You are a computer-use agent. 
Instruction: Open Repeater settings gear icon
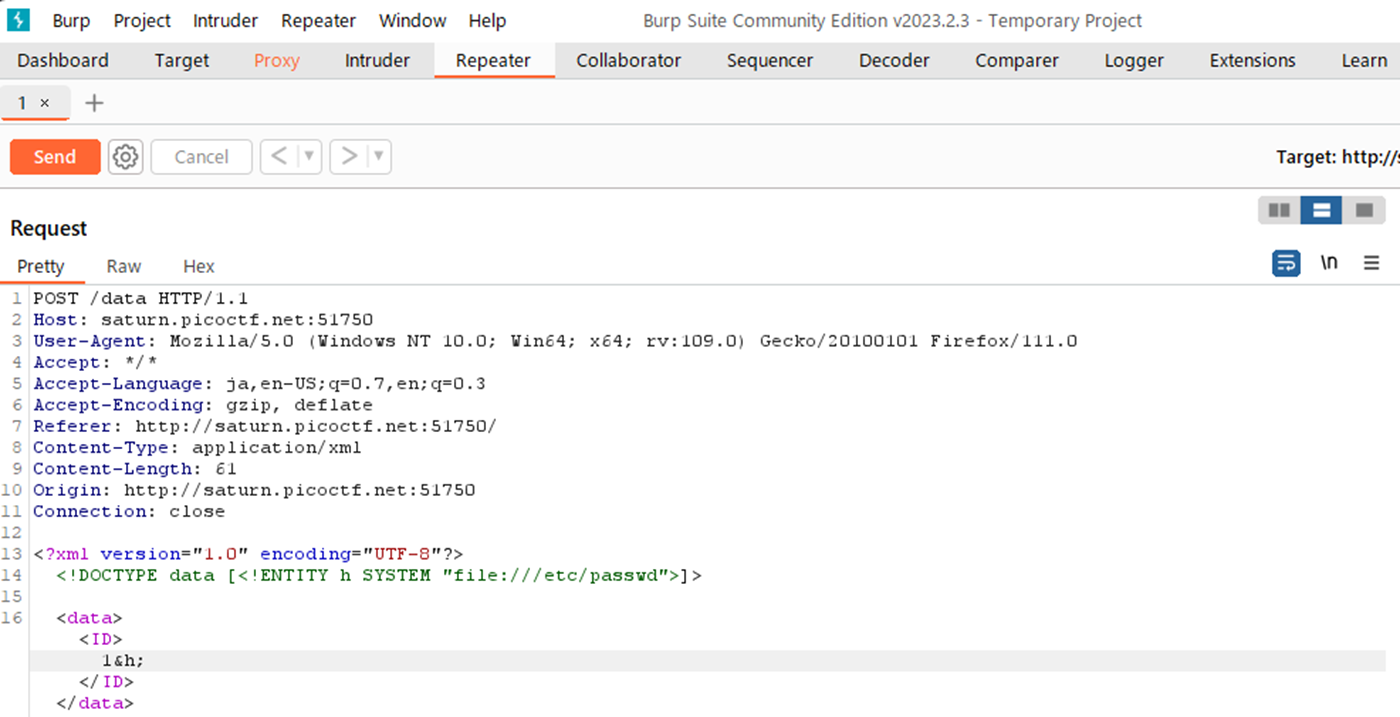tap(125, 157)
